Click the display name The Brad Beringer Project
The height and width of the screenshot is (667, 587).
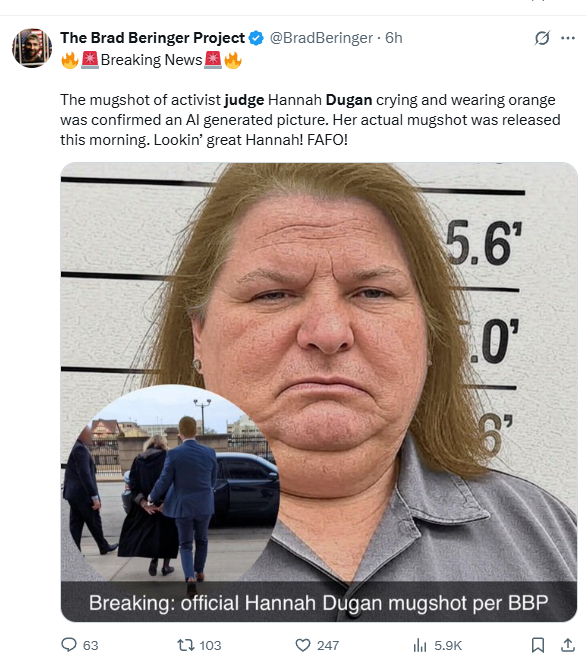153,38
